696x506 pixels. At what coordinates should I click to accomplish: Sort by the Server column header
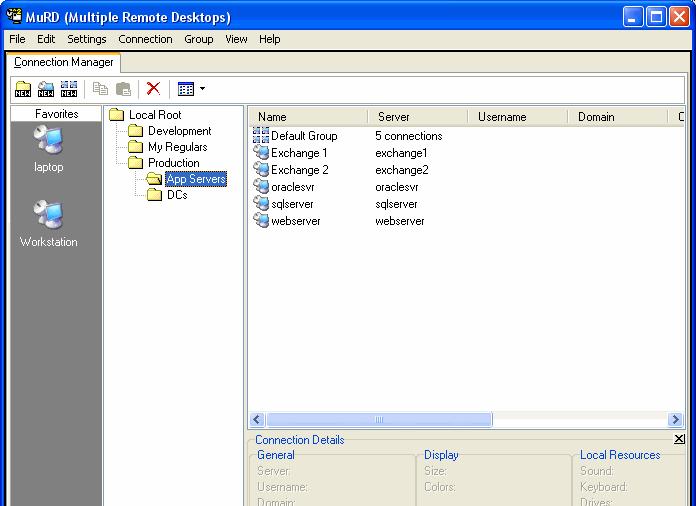417,117
